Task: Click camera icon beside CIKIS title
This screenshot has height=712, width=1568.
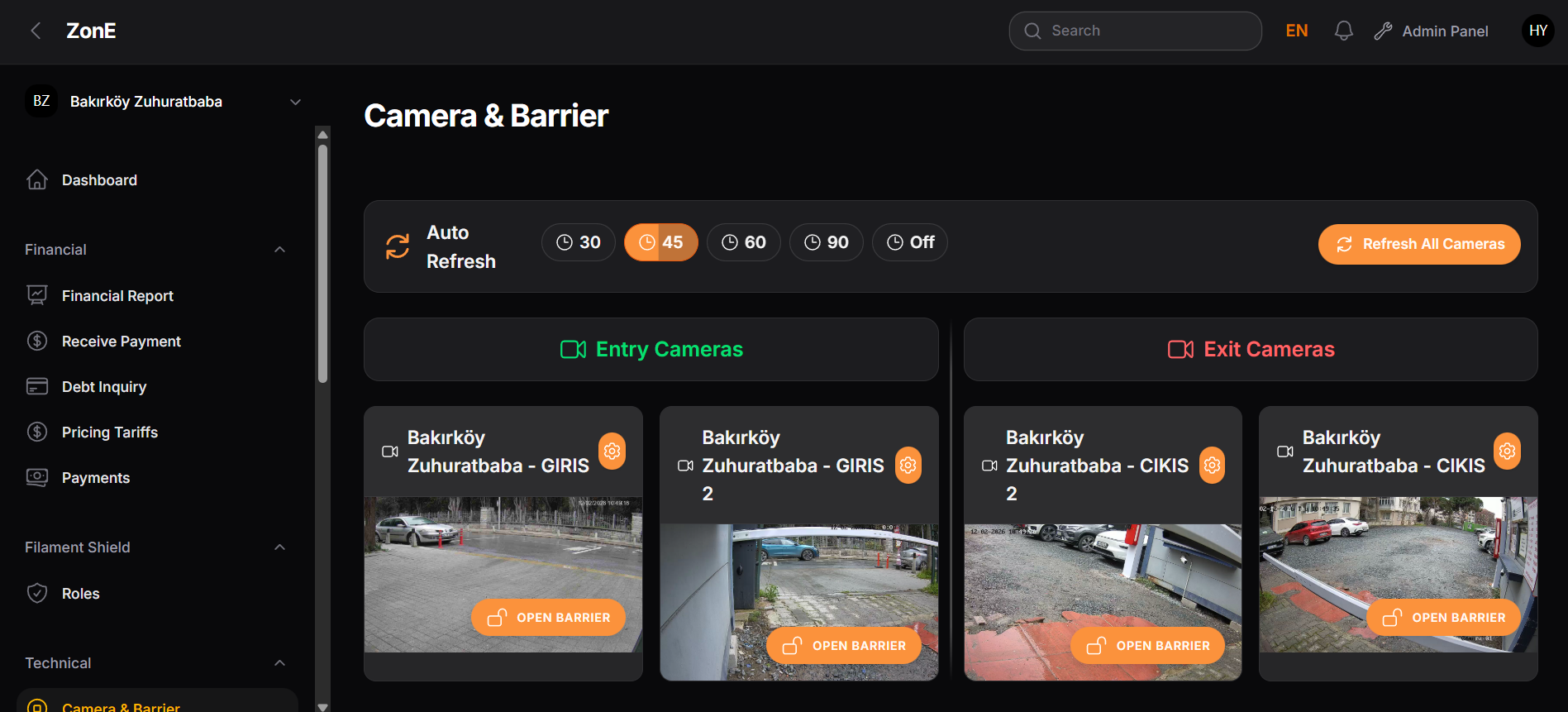Action: point(1285,452)
